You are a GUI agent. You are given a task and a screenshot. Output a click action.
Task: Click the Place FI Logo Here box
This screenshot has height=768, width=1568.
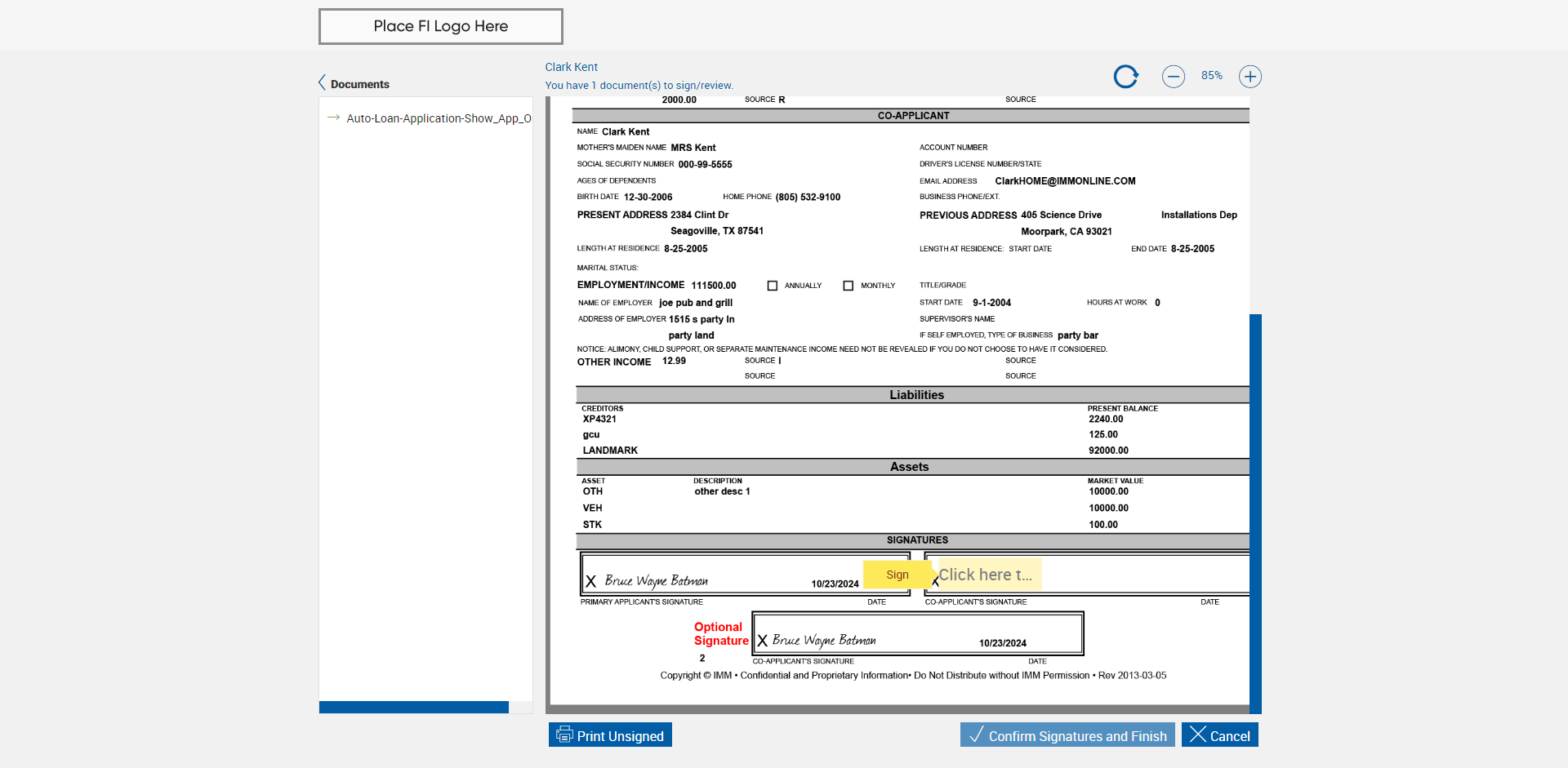(x=441, y=26)
